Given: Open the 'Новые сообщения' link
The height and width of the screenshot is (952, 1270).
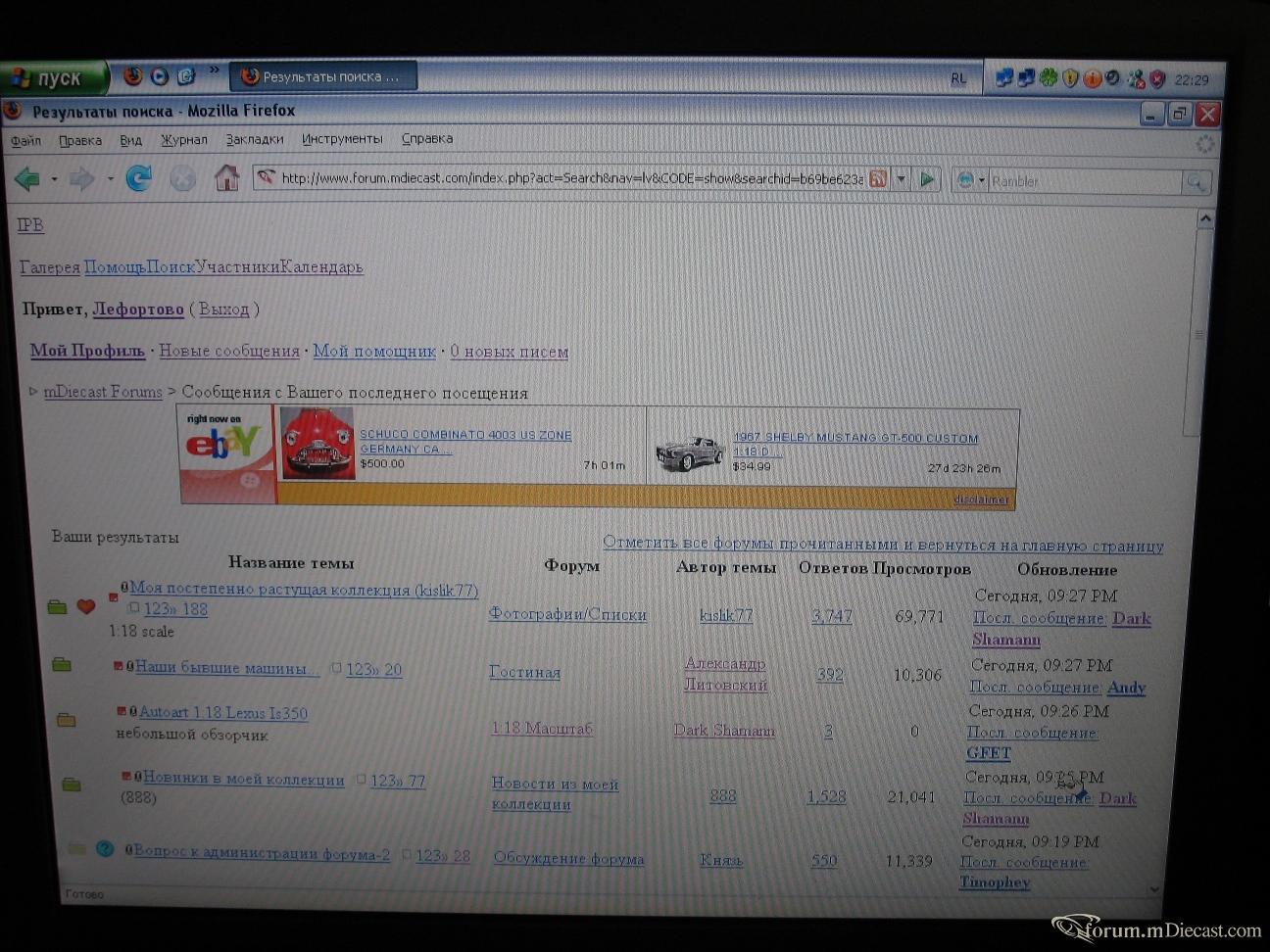Looking at the screenshot, I should [x=229, y=351].
